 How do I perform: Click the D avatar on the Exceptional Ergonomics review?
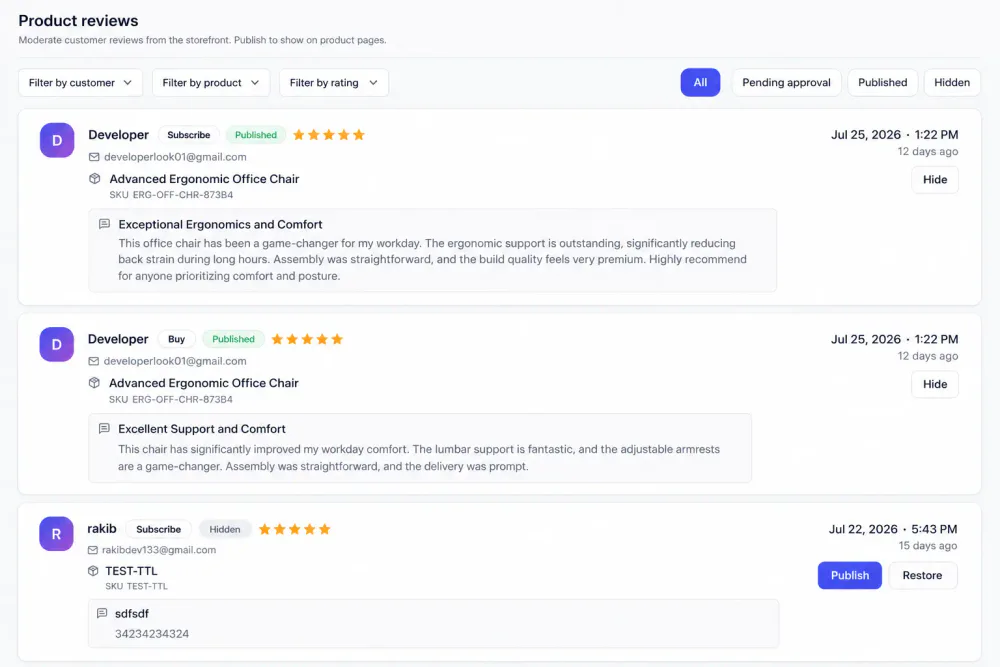[x=57, y=140]
